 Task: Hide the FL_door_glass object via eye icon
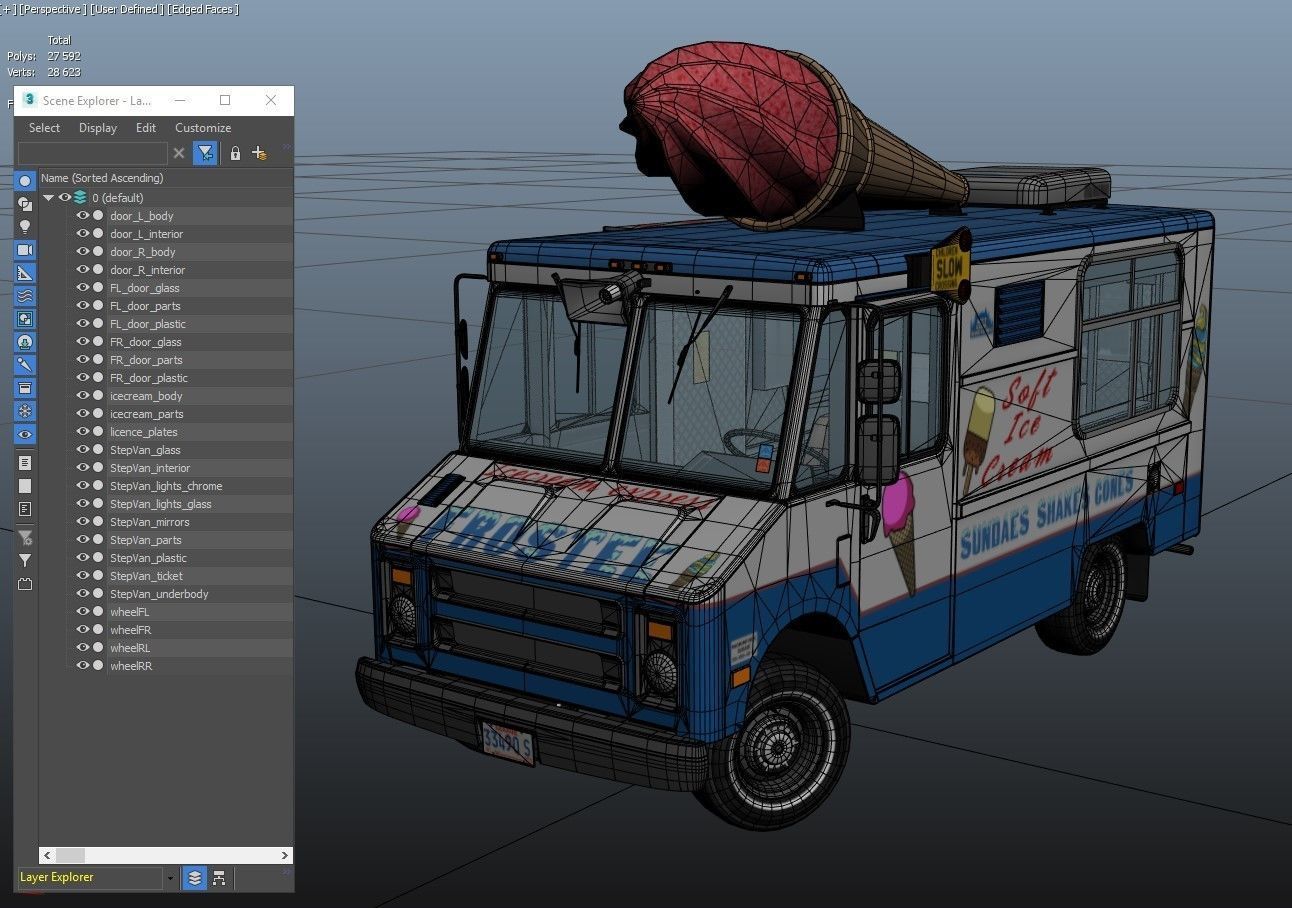tap(83, 288)
